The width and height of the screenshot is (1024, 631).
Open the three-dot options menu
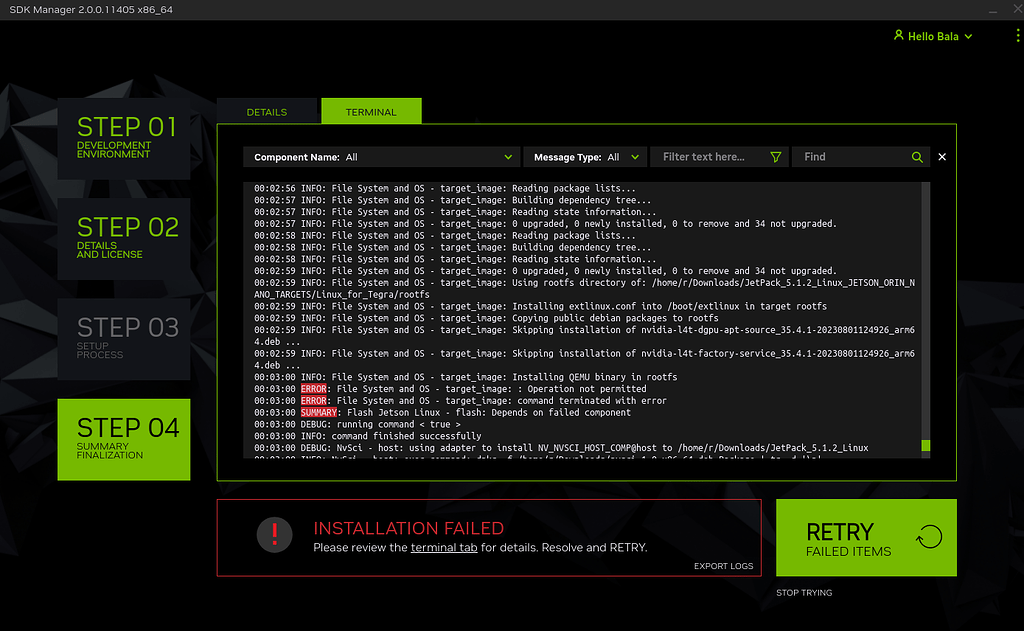coord(1017,35)
